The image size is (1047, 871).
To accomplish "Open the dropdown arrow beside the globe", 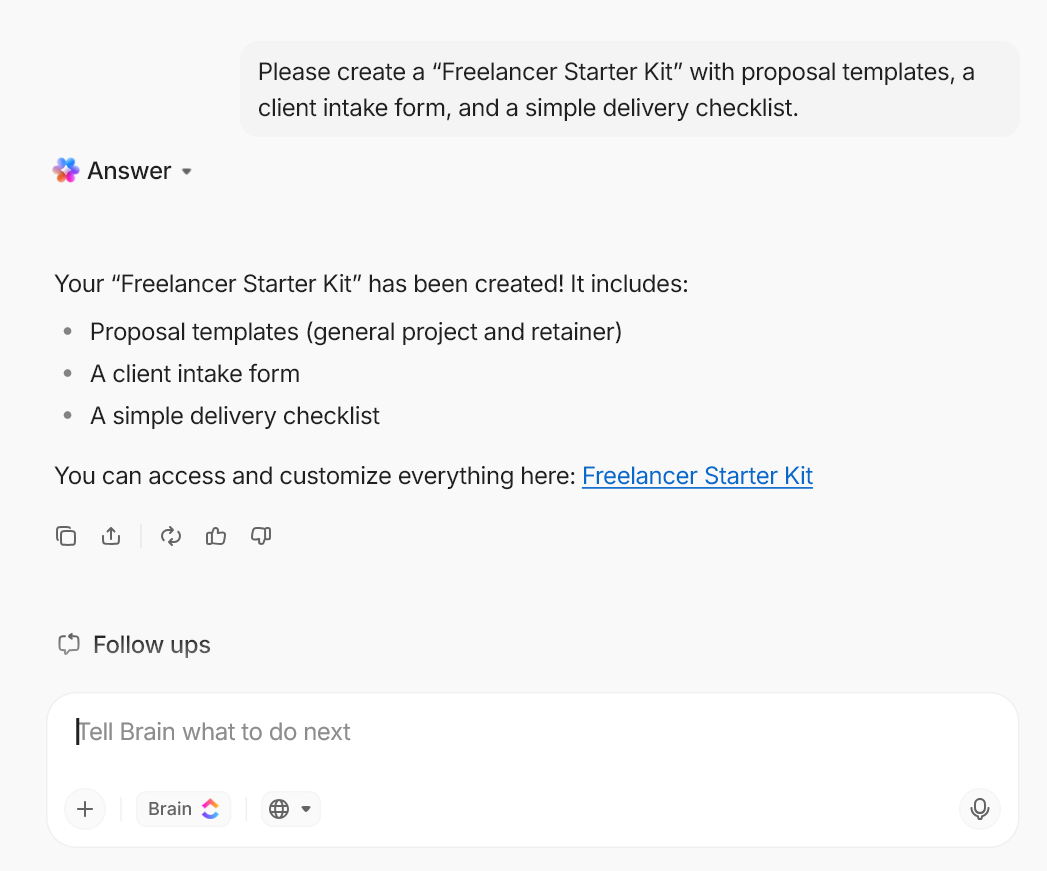I will click(x=306, y=809).
